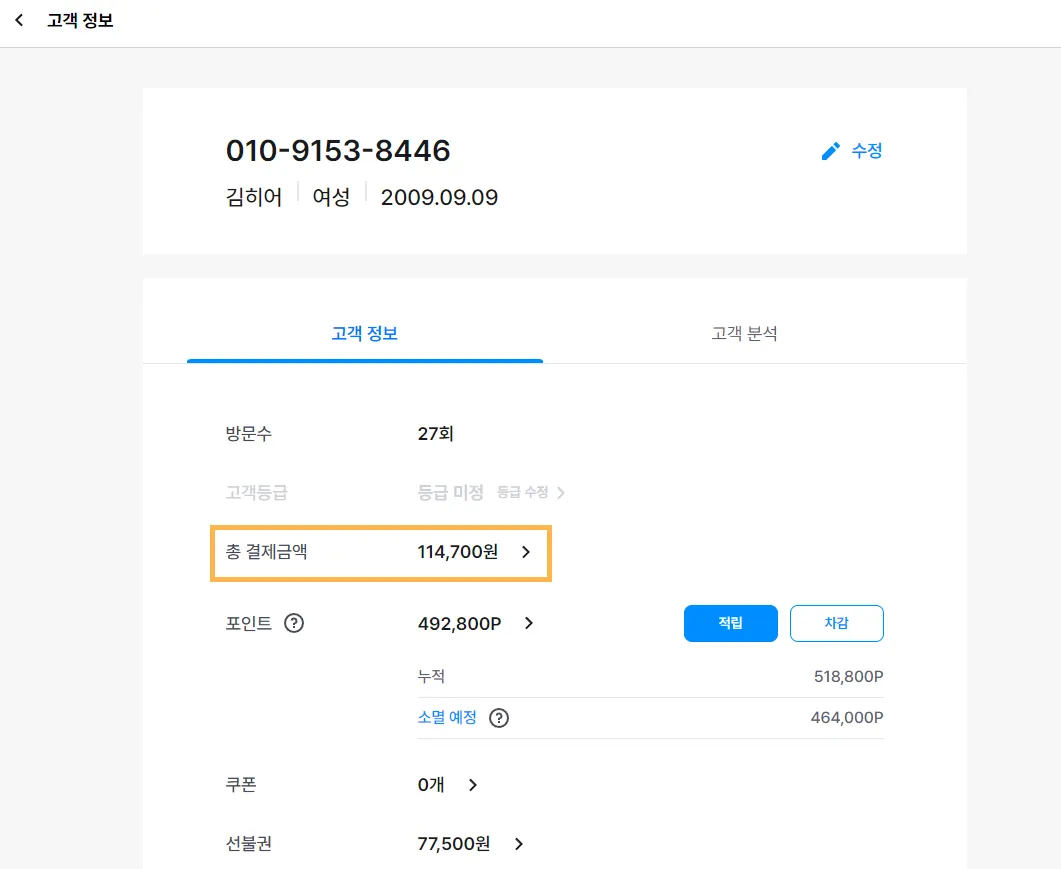Open point history via 492,800P chevron
1061x869 pixels.
[x=529, y=623]
